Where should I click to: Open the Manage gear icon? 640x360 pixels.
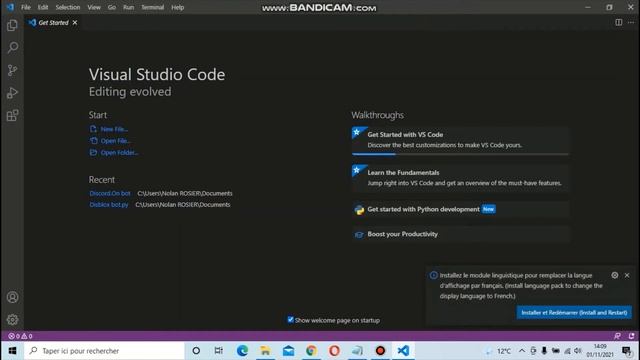(x=12, y=320)
